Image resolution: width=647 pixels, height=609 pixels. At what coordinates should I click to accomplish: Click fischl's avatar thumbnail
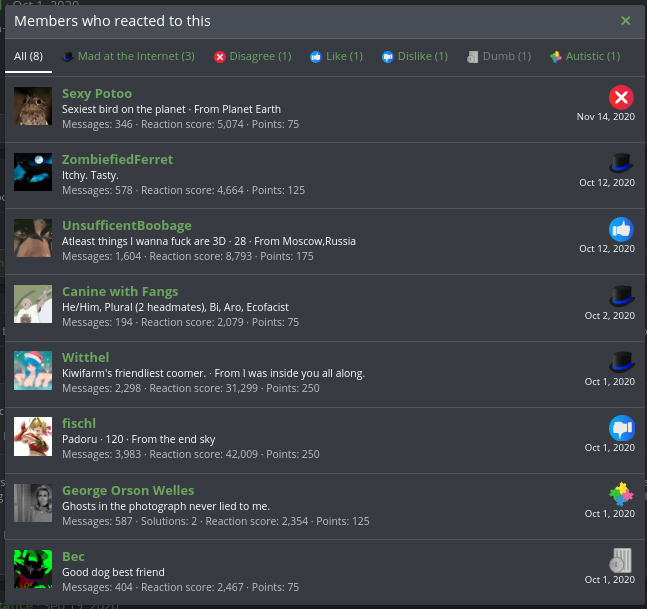(x=33, y=437)
